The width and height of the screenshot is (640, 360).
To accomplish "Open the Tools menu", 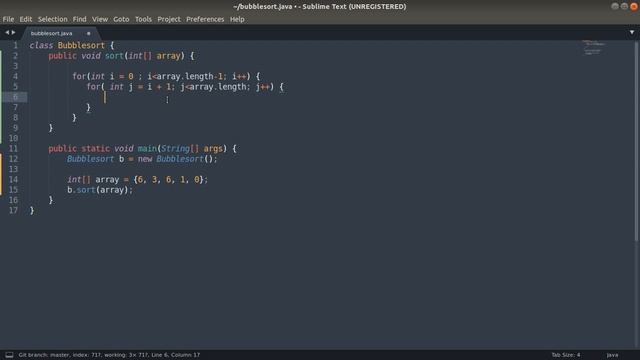I will tap(143, 19).
